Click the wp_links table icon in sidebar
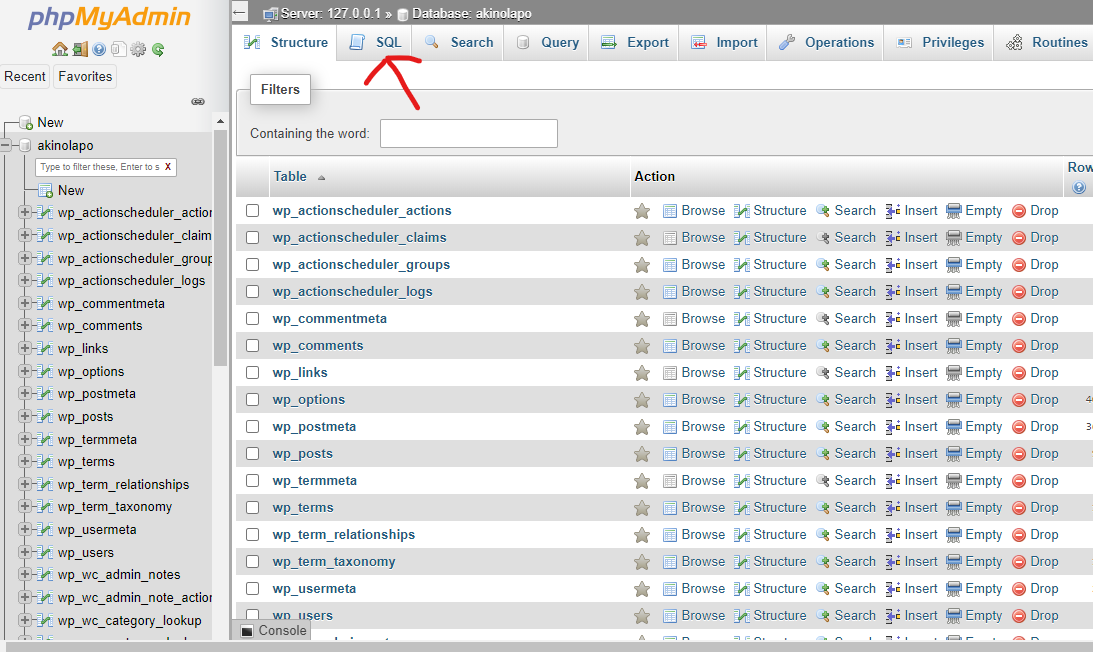 coord(45,348)
